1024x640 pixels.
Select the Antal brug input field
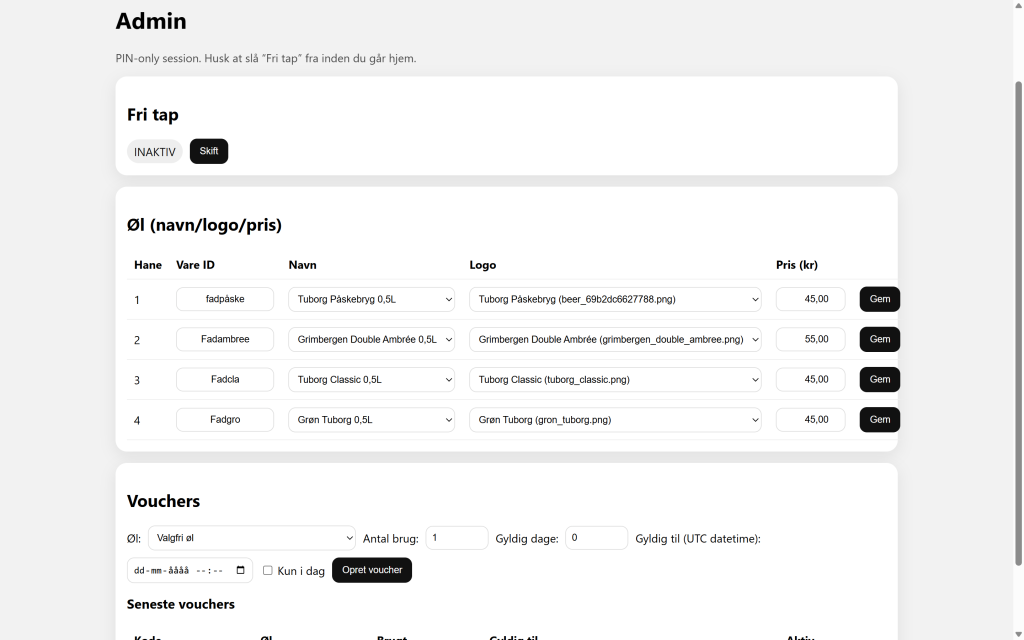click(x=456, y=538)
